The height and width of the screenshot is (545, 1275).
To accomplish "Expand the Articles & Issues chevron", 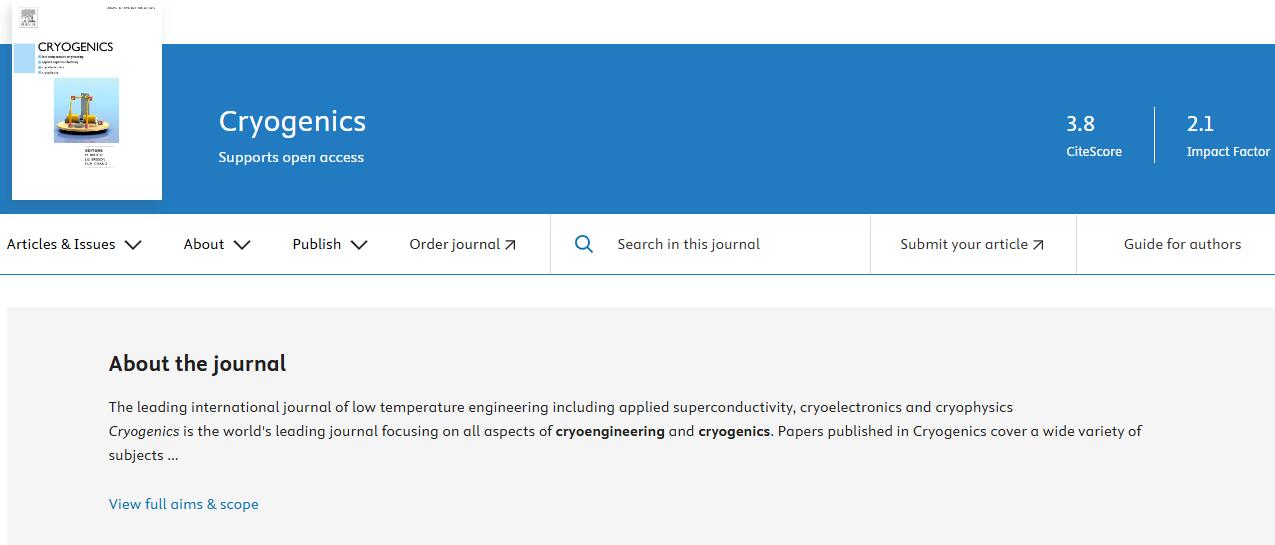I will pyautogui.click(x=133, y=245).
